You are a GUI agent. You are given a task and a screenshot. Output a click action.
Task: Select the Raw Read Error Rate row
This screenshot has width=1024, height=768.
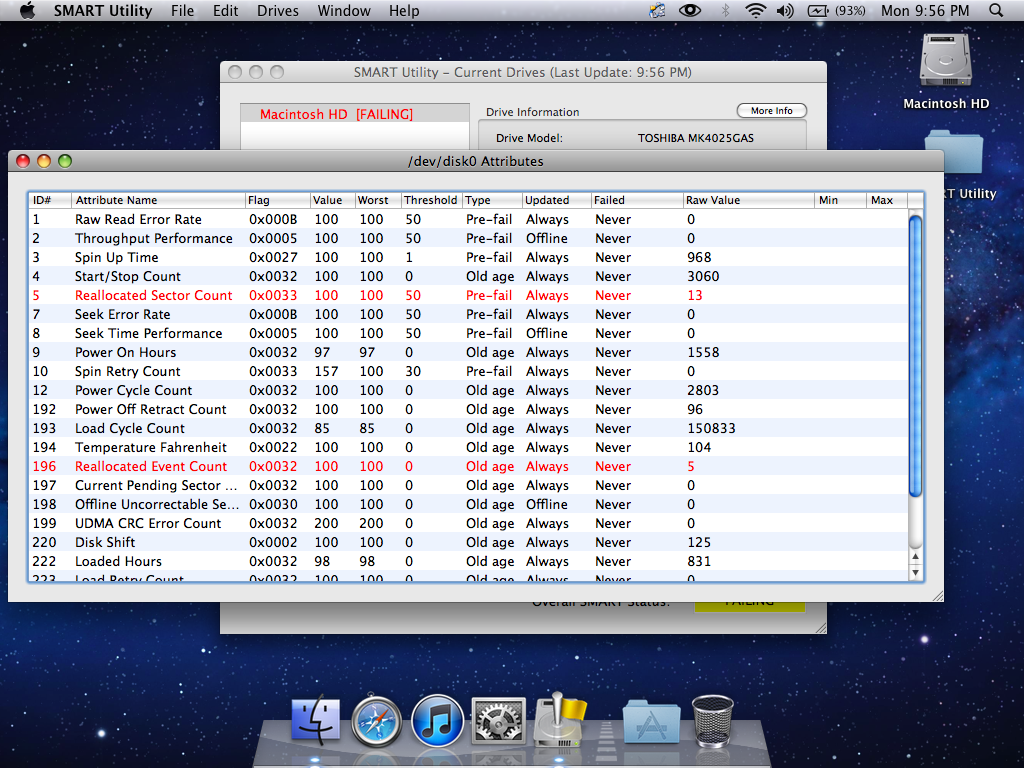(x=468, y=219)
